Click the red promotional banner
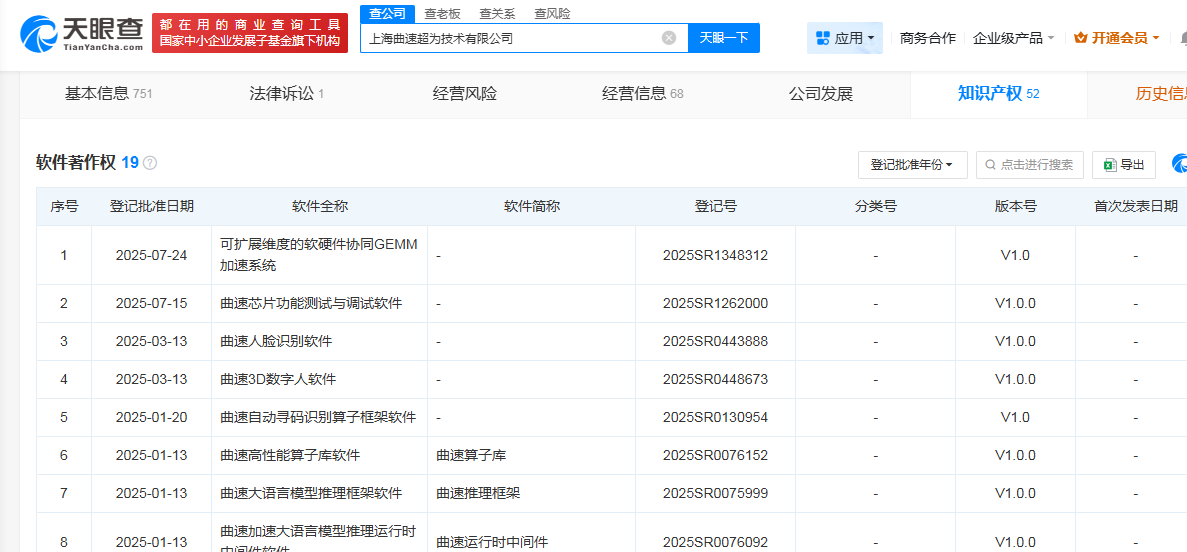Image resolution: width=1187 pixels, height=552 pixels. tap(250, 33)
